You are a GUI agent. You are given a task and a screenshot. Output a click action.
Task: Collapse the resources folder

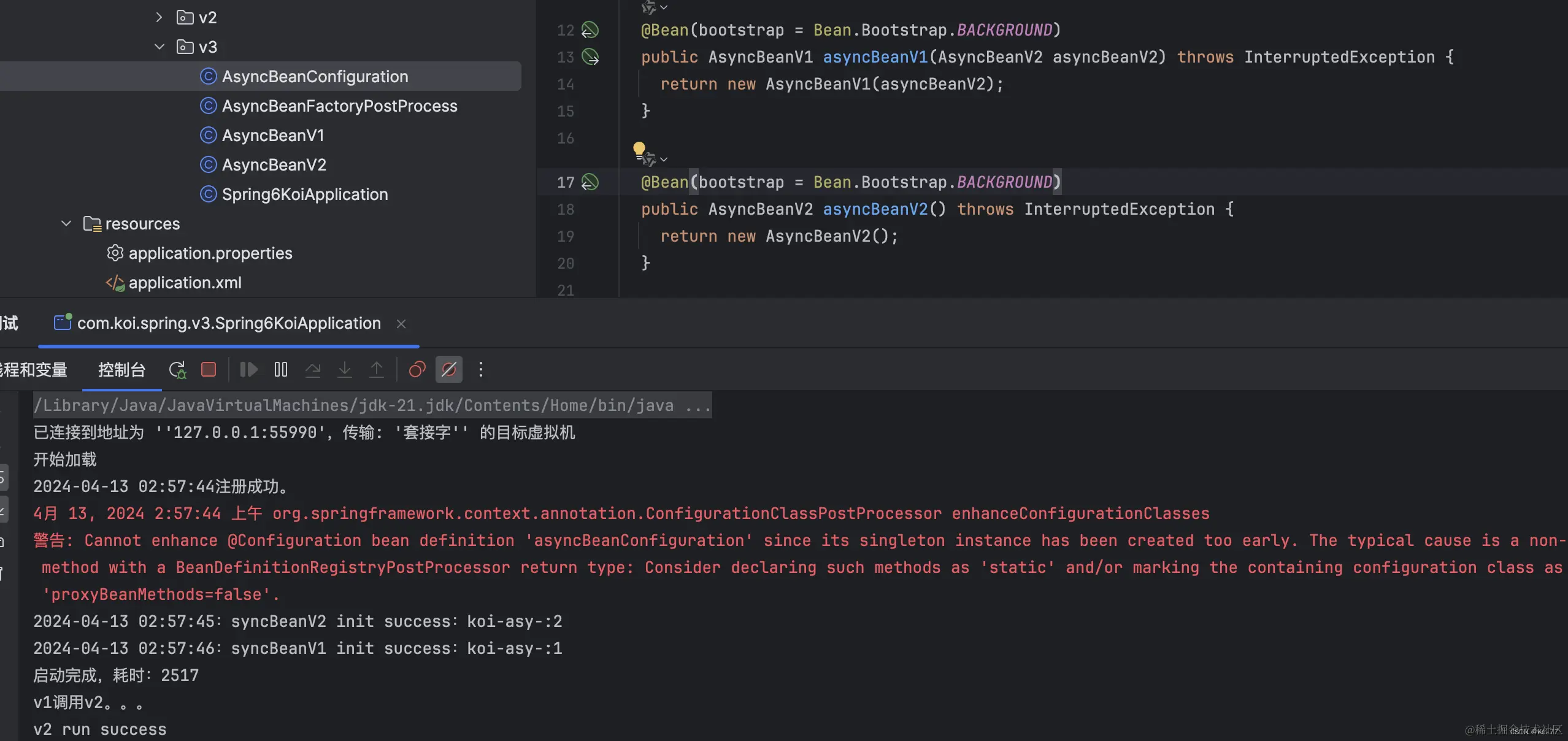(66, 224)
